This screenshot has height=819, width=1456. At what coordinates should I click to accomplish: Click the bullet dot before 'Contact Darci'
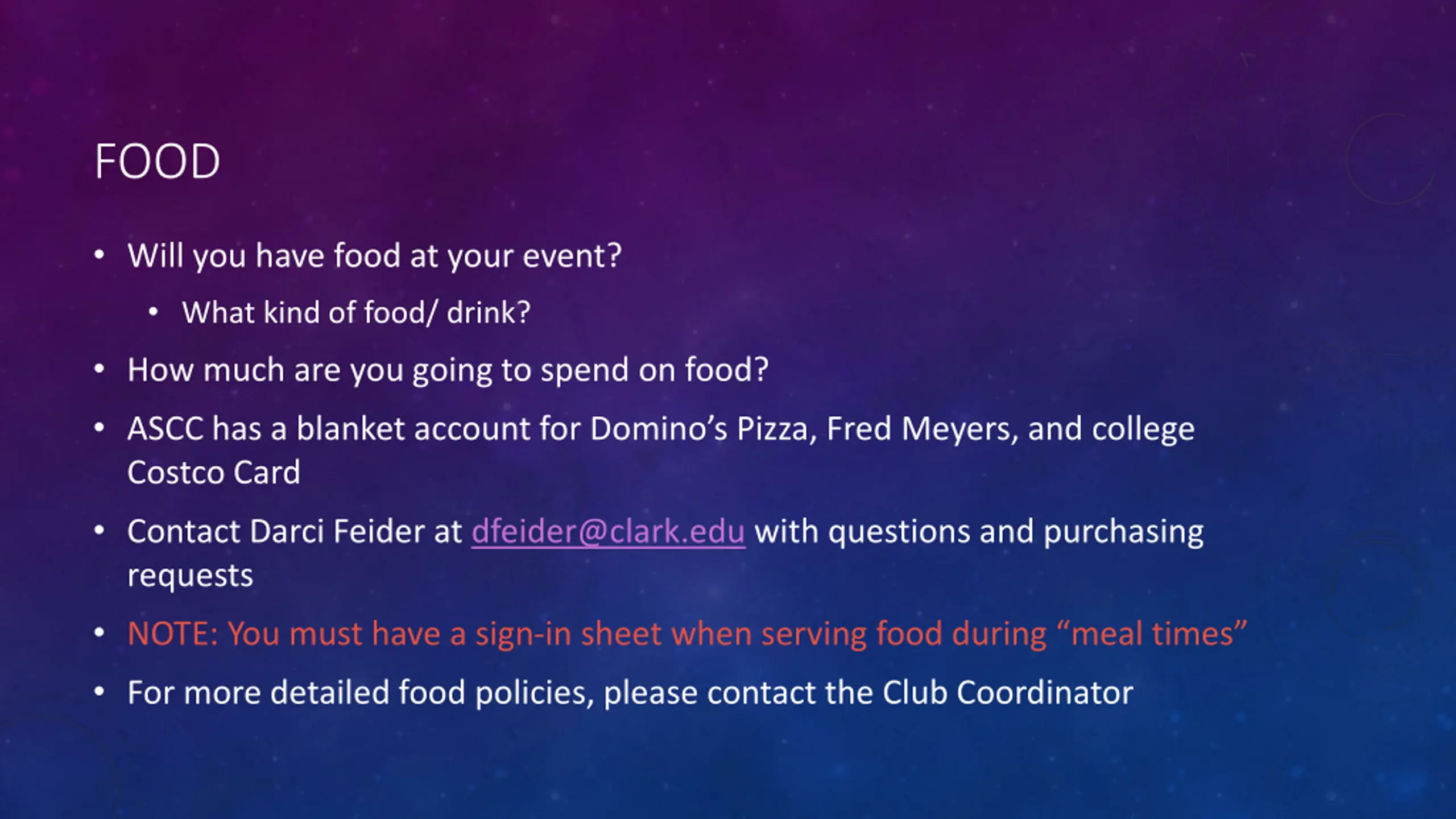[100, 531]
